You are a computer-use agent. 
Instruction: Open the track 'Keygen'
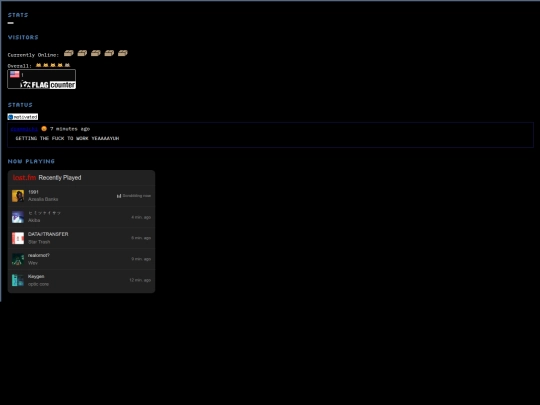point(36,277)
